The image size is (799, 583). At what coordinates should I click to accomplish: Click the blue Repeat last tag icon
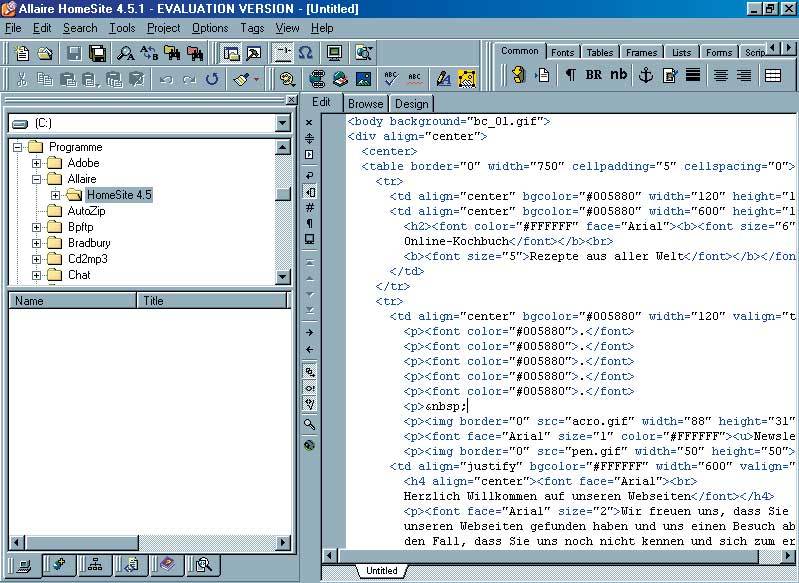pos(212,79)
